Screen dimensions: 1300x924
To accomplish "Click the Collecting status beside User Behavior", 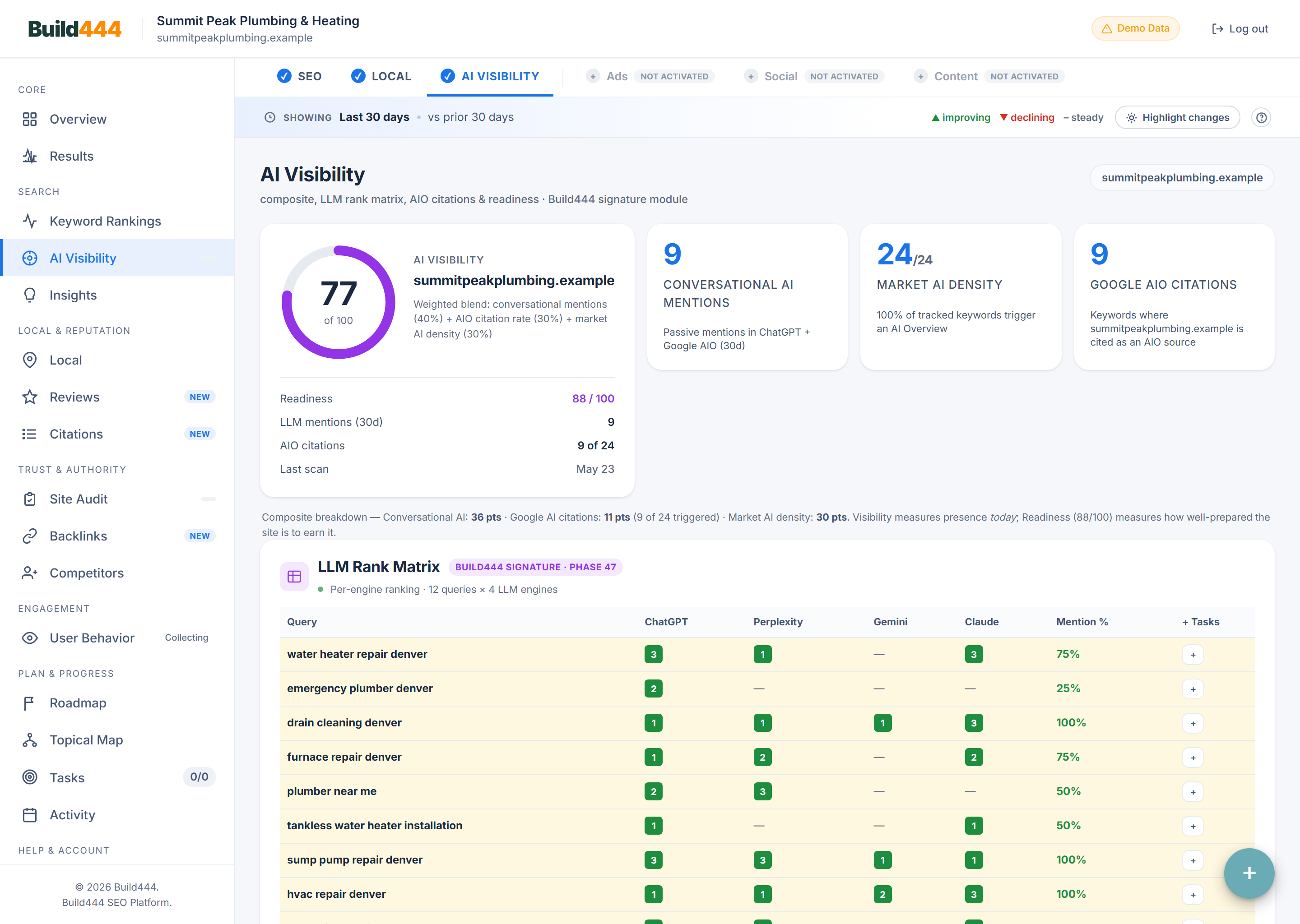I will (187, 637).
